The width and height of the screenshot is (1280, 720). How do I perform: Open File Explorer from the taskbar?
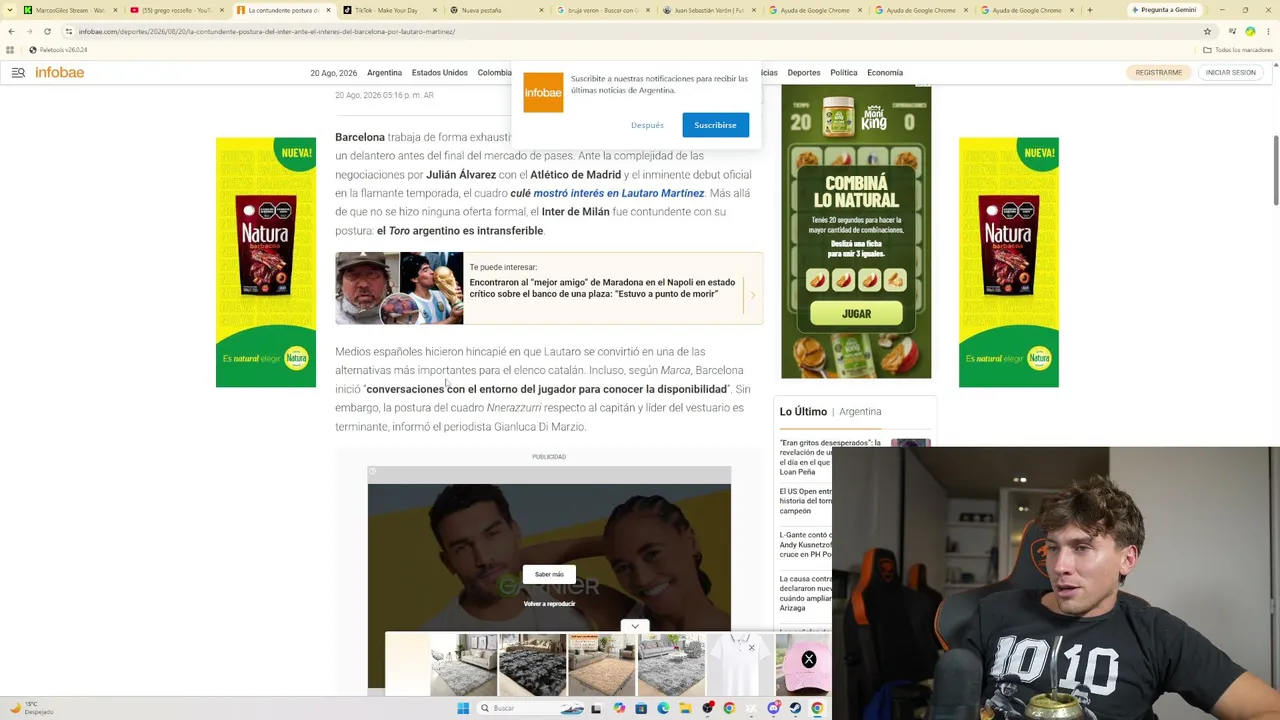pos(685,708)
